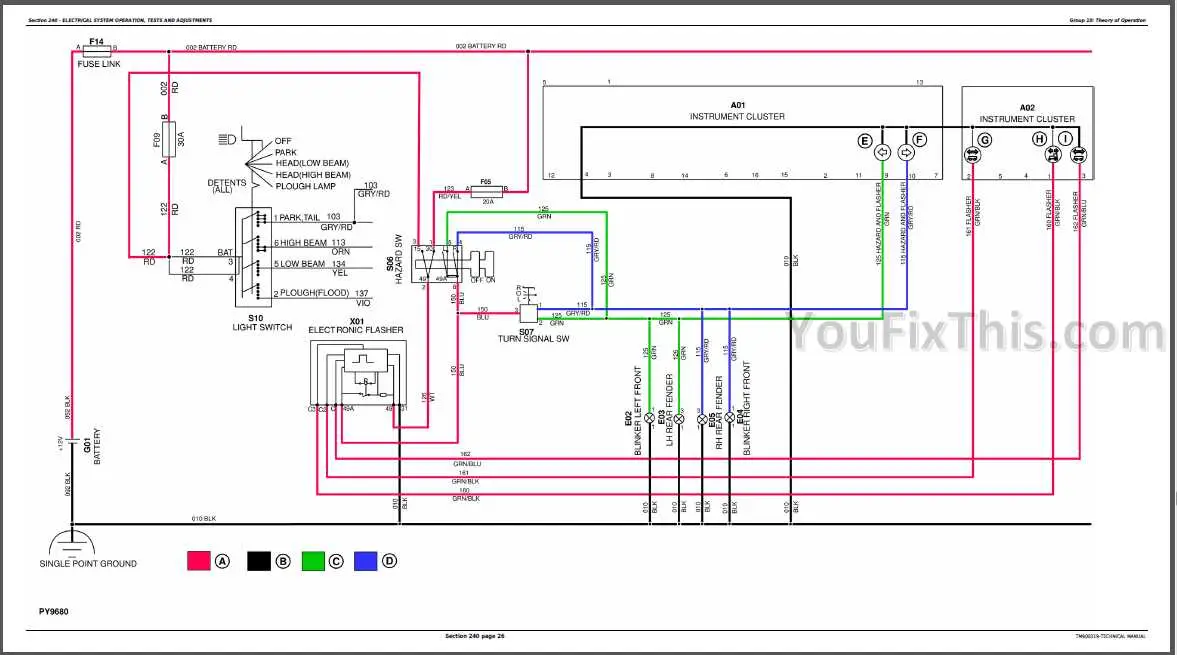1177x655 pixels.
Task: Click the 'FUSE LINK' label
Action: click(x=99, y=65)
